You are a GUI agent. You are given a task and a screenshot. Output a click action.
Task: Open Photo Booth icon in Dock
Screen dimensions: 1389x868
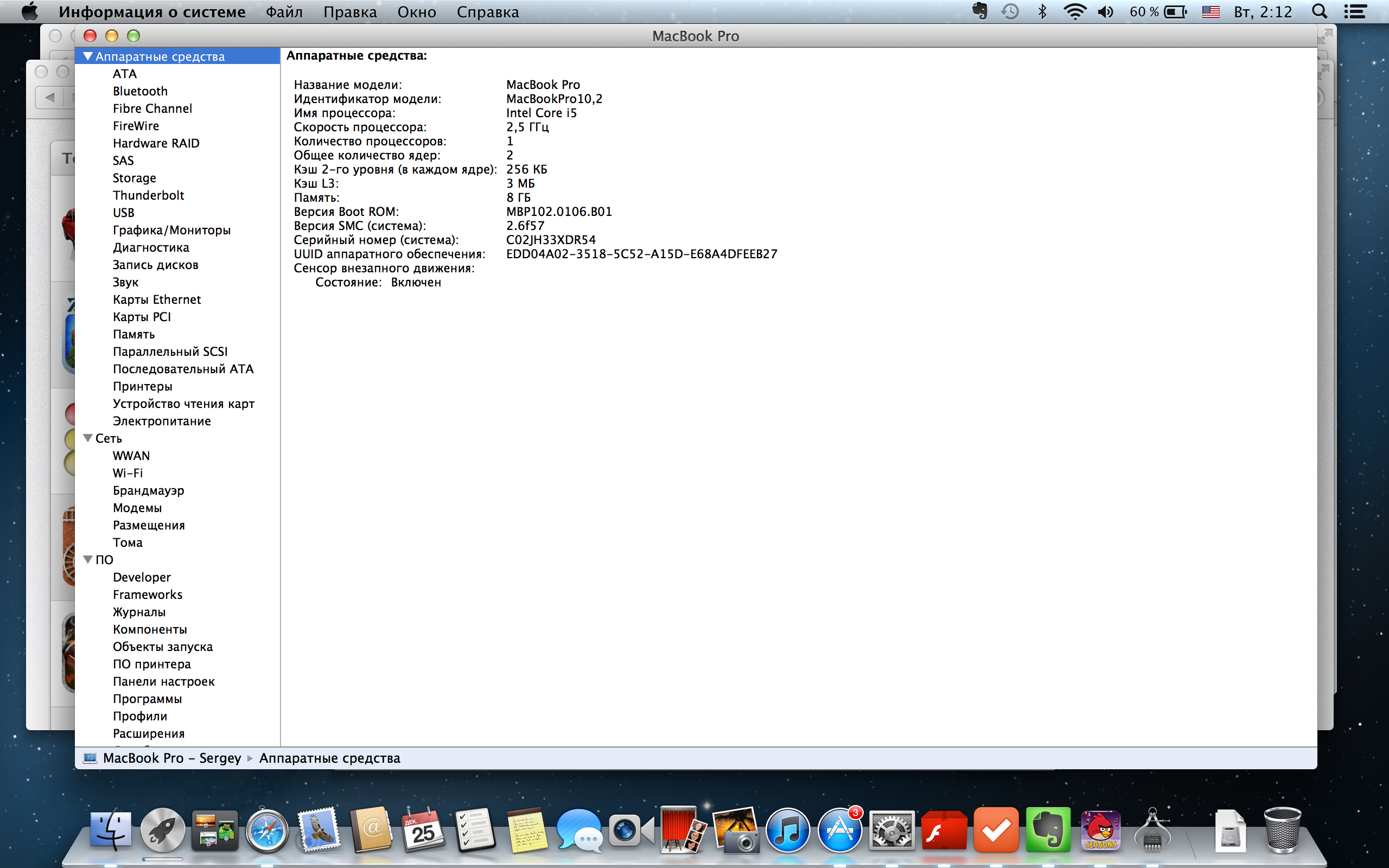point(683,830)
